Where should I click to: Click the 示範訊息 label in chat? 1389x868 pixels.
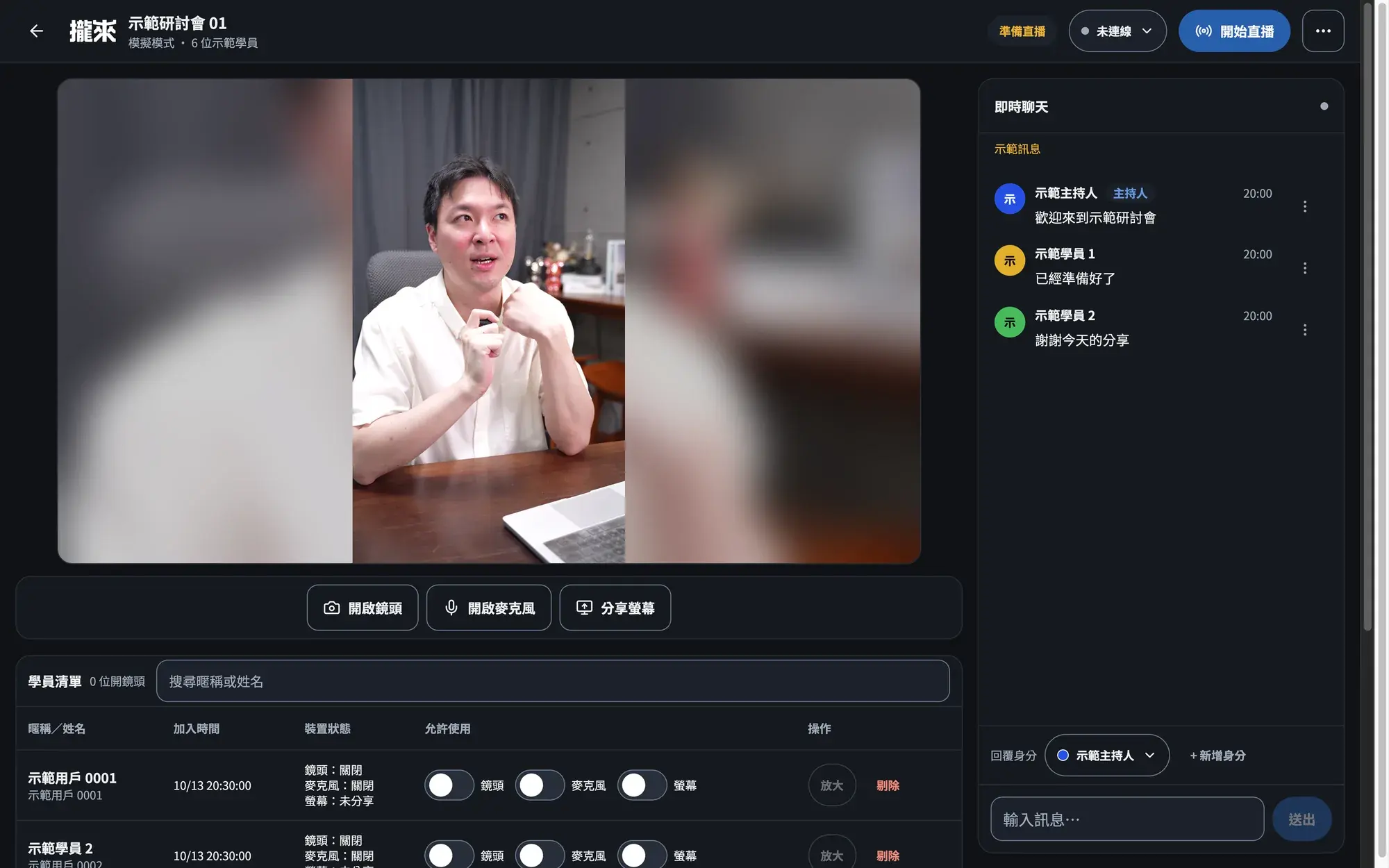pyautogui.click(x=1017, y=149)
